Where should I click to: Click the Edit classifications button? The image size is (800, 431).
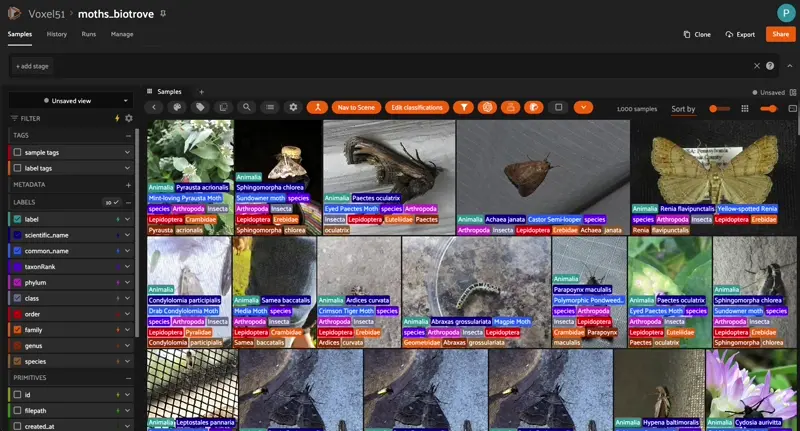click(x=416, y=107)
